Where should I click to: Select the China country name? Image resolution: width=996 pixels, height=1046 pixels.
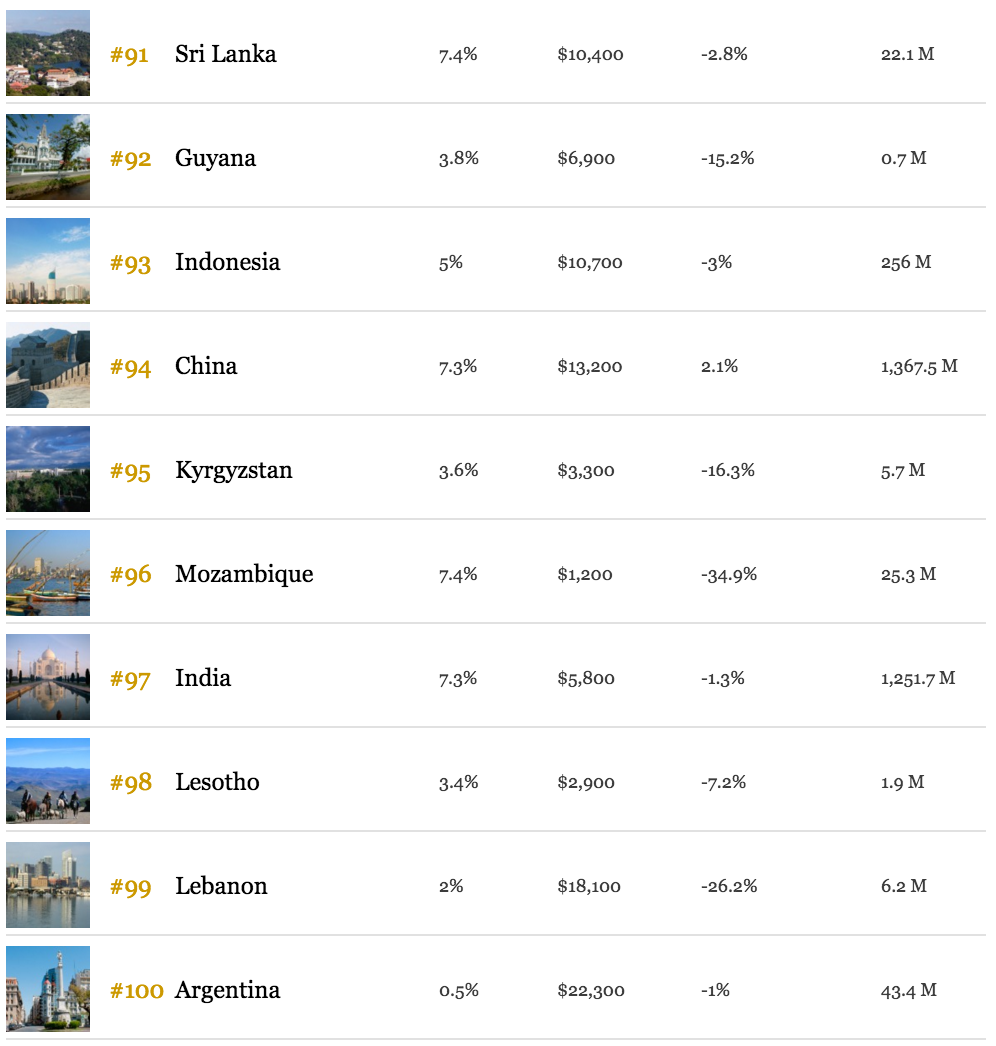[x=206, y=366]
